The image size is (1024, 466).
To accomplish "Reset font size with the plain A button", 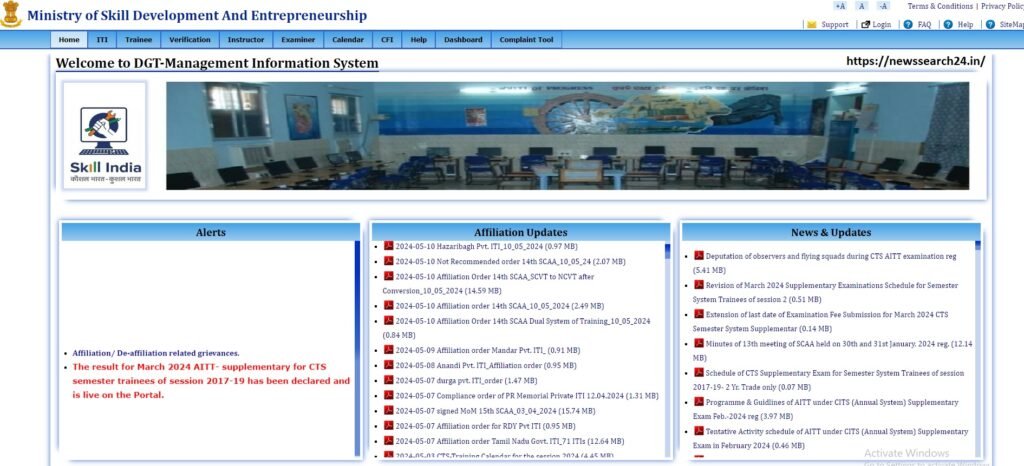I will point(862,6).
